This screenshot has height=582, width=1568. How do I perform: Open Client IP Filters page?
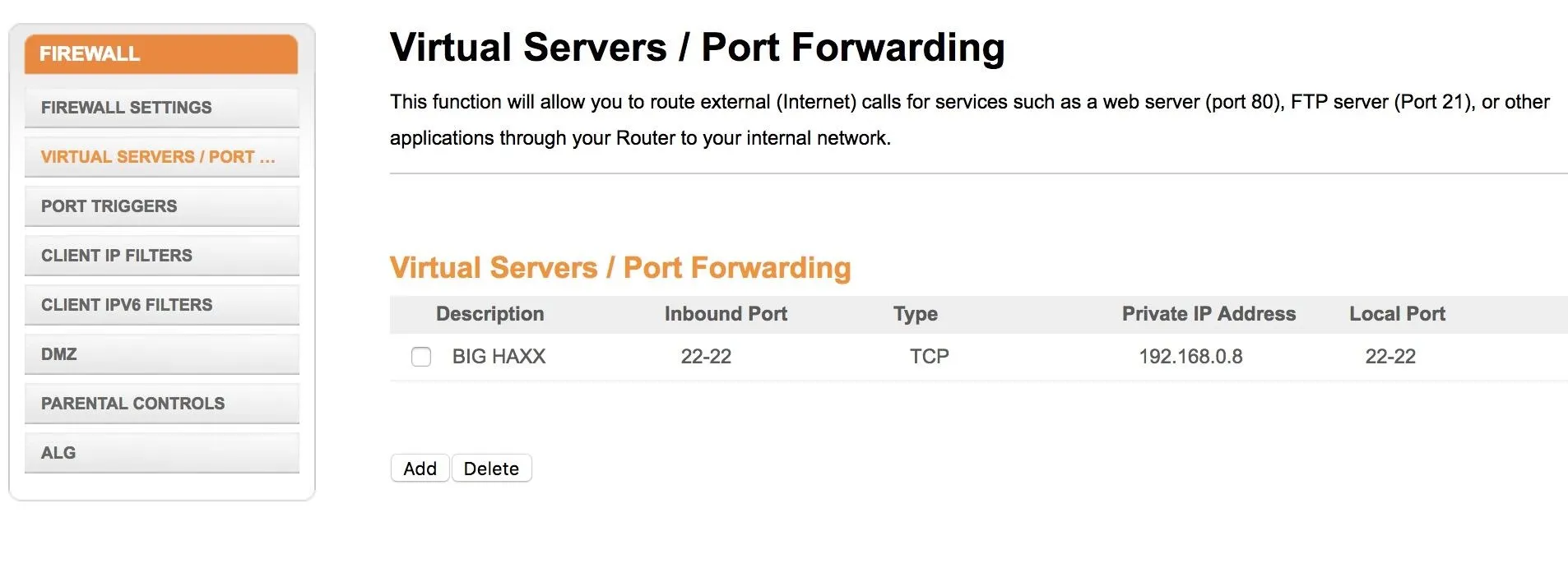pos(161,256)
